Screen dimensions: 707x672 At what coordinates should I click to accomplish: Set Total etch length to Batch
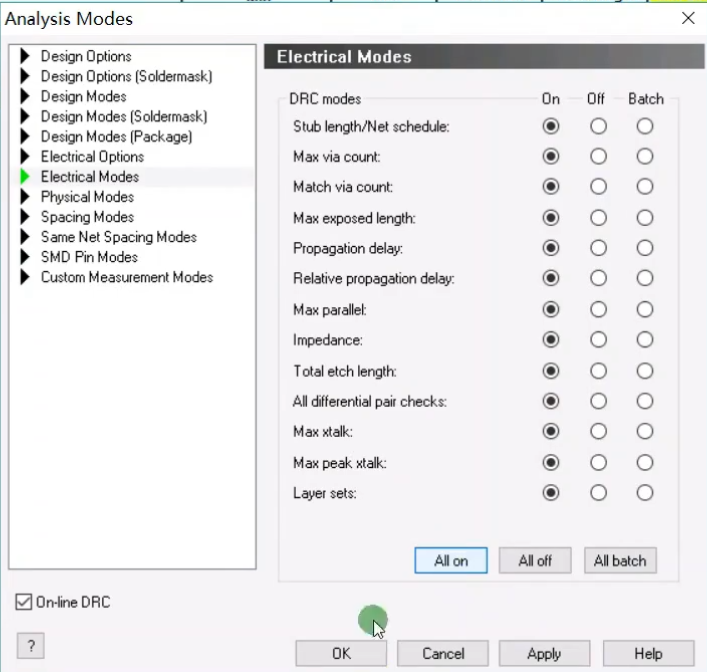click(x=645, y=371)
